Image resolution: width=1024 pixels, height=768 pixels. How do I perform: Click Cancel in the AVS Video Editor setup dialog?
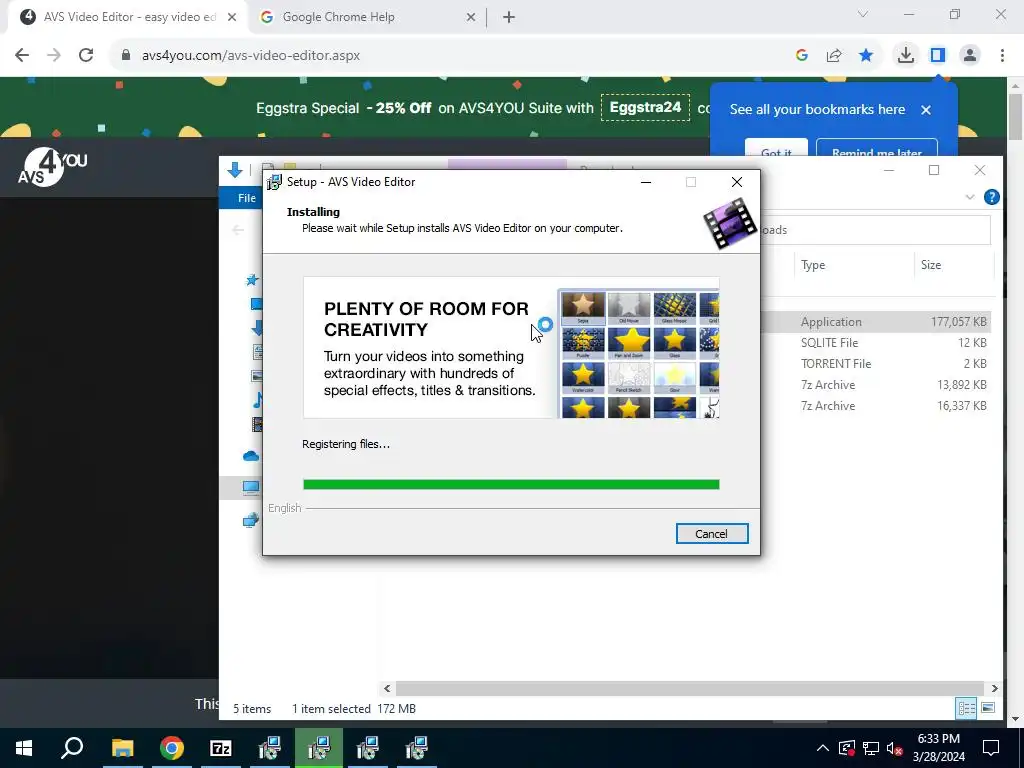tap(711, 534)
